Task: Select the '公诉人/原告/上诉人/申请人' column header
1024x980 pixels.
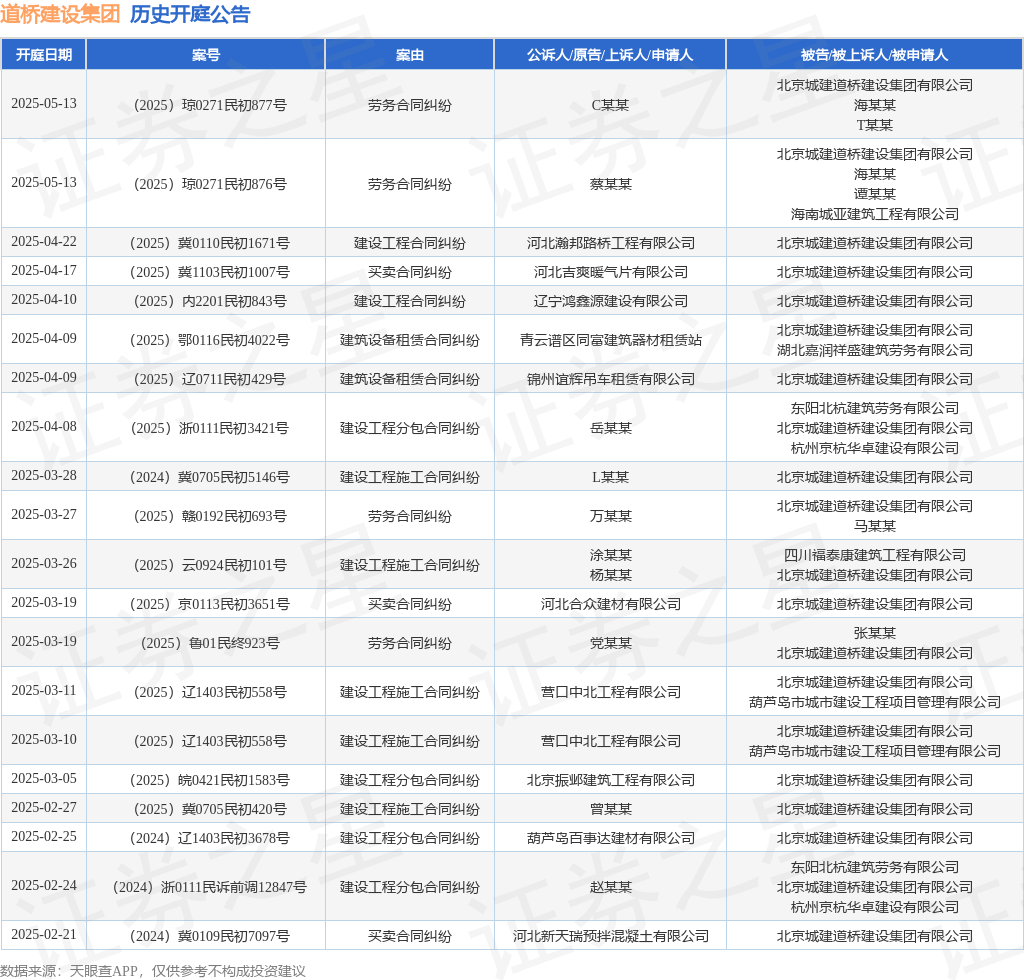Action: (x=610, y=55)
